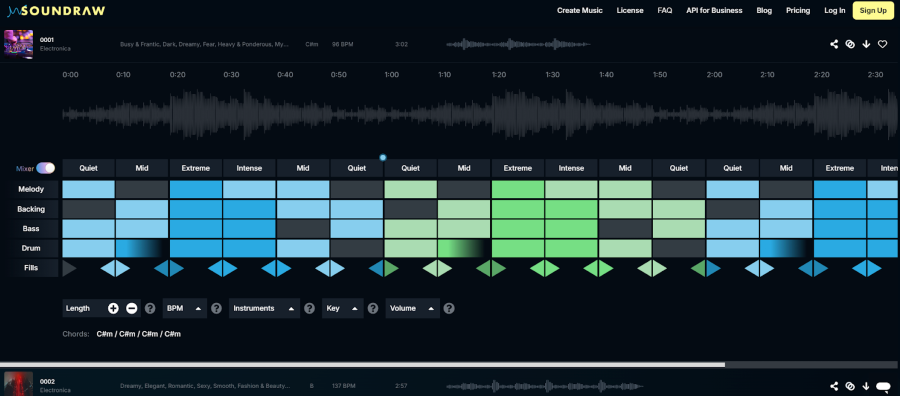Enable the dark Melody block at 0:10
This screenshot has height=396, width=900.
pyautogui.click(x=142, y=189)
